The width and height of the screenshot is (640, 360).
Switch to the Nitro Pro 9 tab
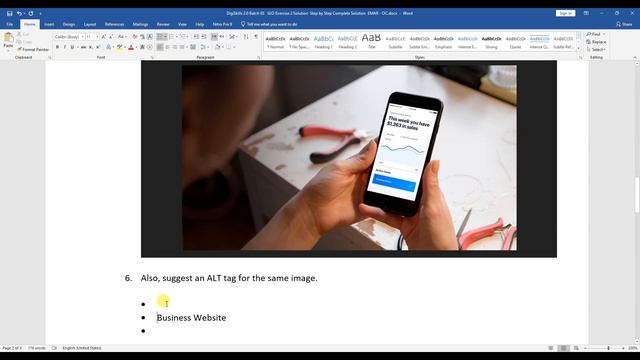point(222,24)
